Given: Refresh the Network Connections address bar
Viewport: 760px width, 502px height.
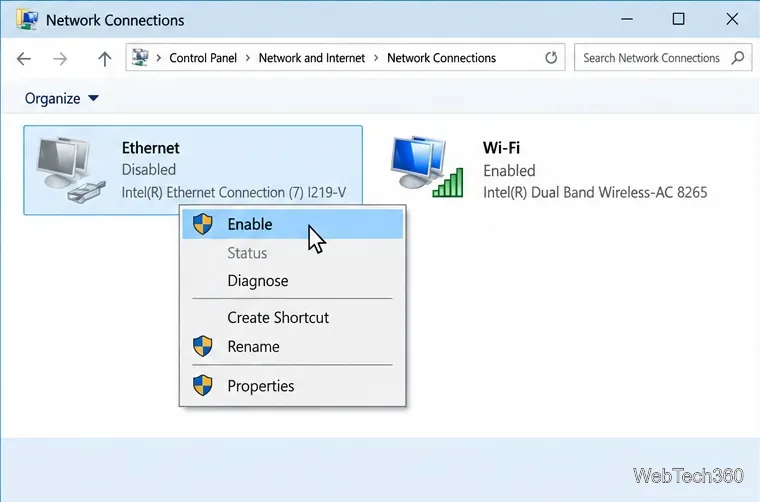Looking at the screenshot, I should 551,58.
